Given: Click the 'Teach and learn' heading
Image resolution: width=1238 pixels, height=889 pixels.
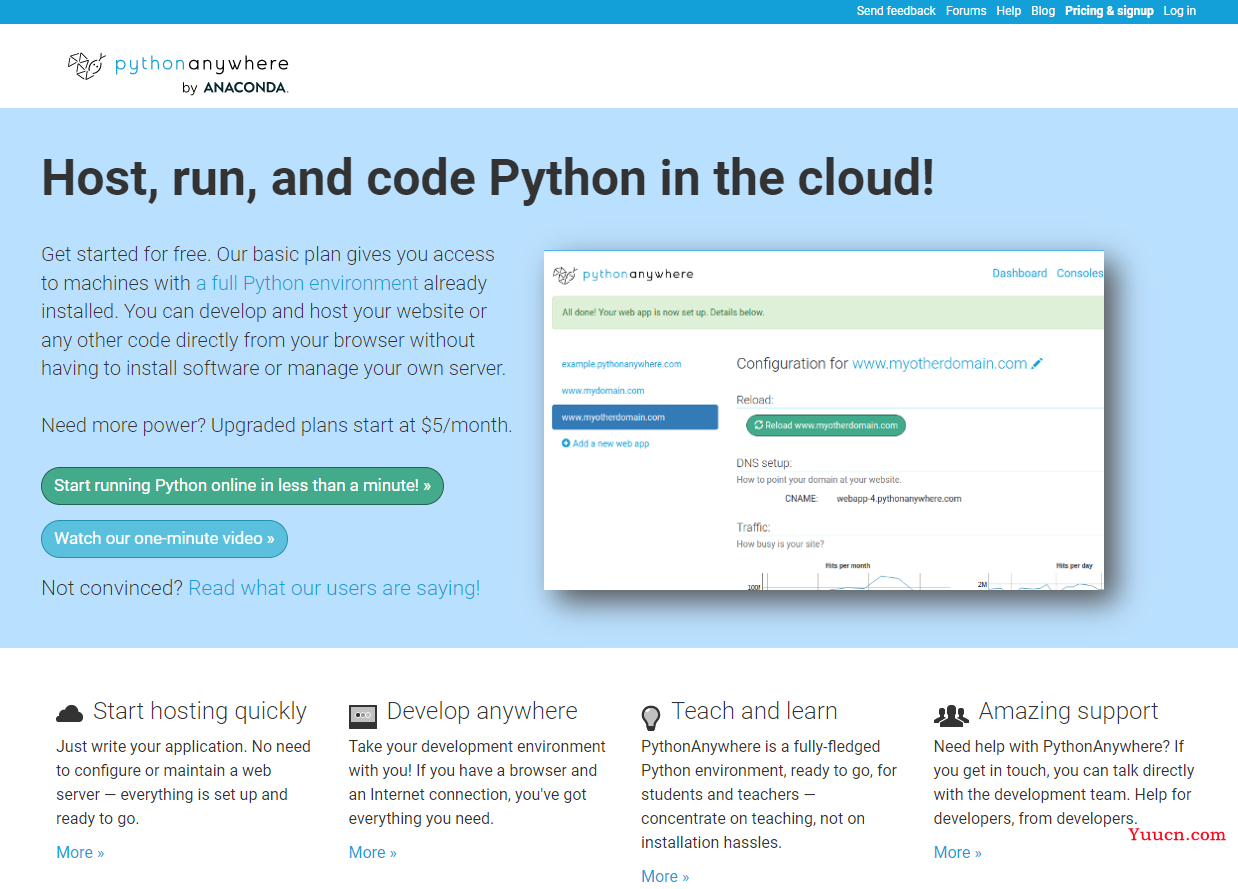Looking at the screenshot, I should [754, 711].
